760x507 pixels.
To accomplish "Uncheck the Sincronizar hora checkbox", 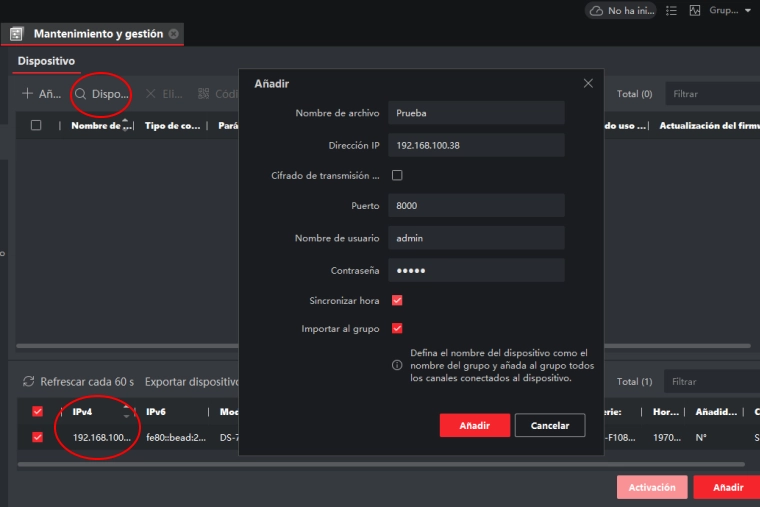I will [x=397, y=300].
